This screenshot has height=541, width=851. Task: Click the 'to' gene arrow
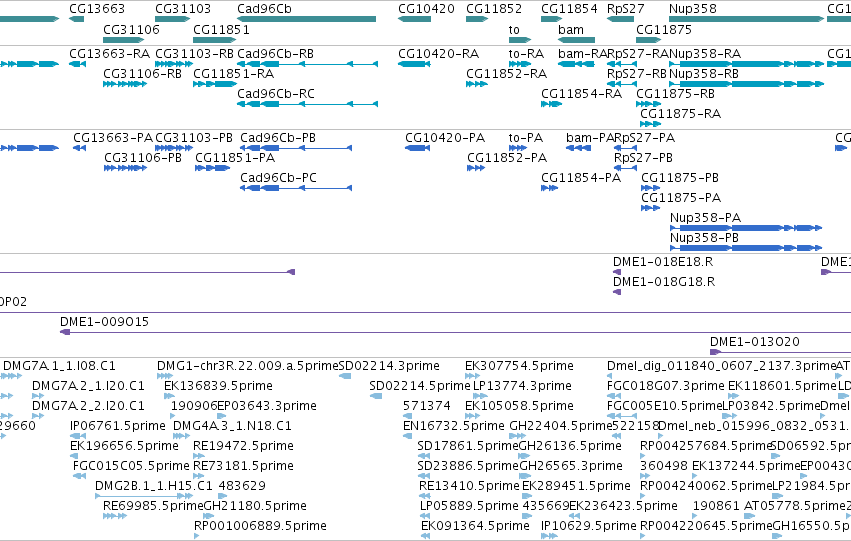(x=520, y=40)
